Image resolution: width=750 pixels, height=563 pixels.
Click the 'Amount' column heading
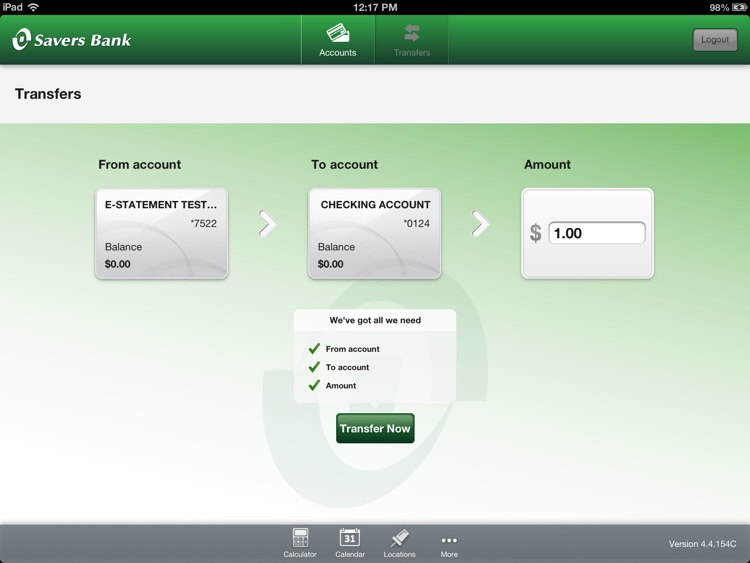click(547, 165)
